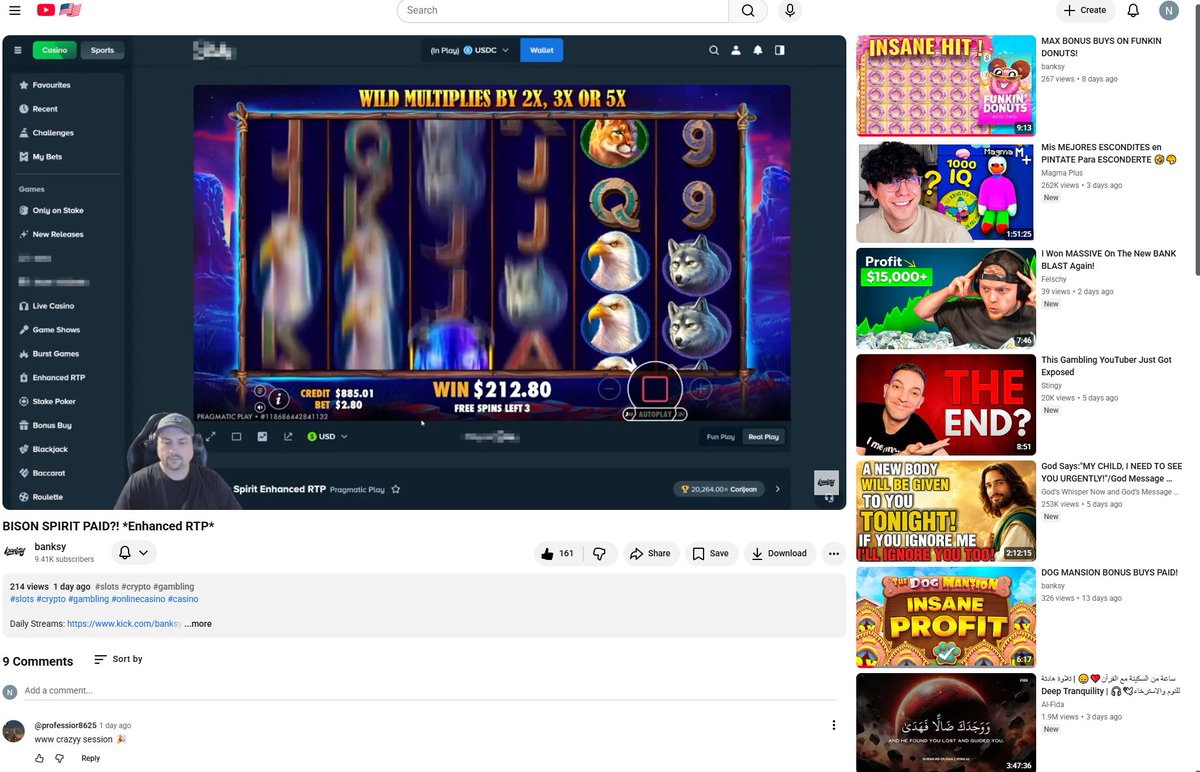Open the account avatar menu

[x=1169, y=10]
